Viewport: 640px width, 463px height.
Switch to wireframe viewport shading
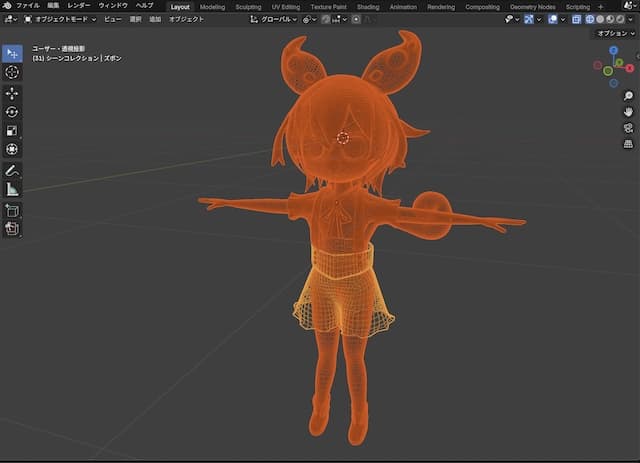coord(591,19)
